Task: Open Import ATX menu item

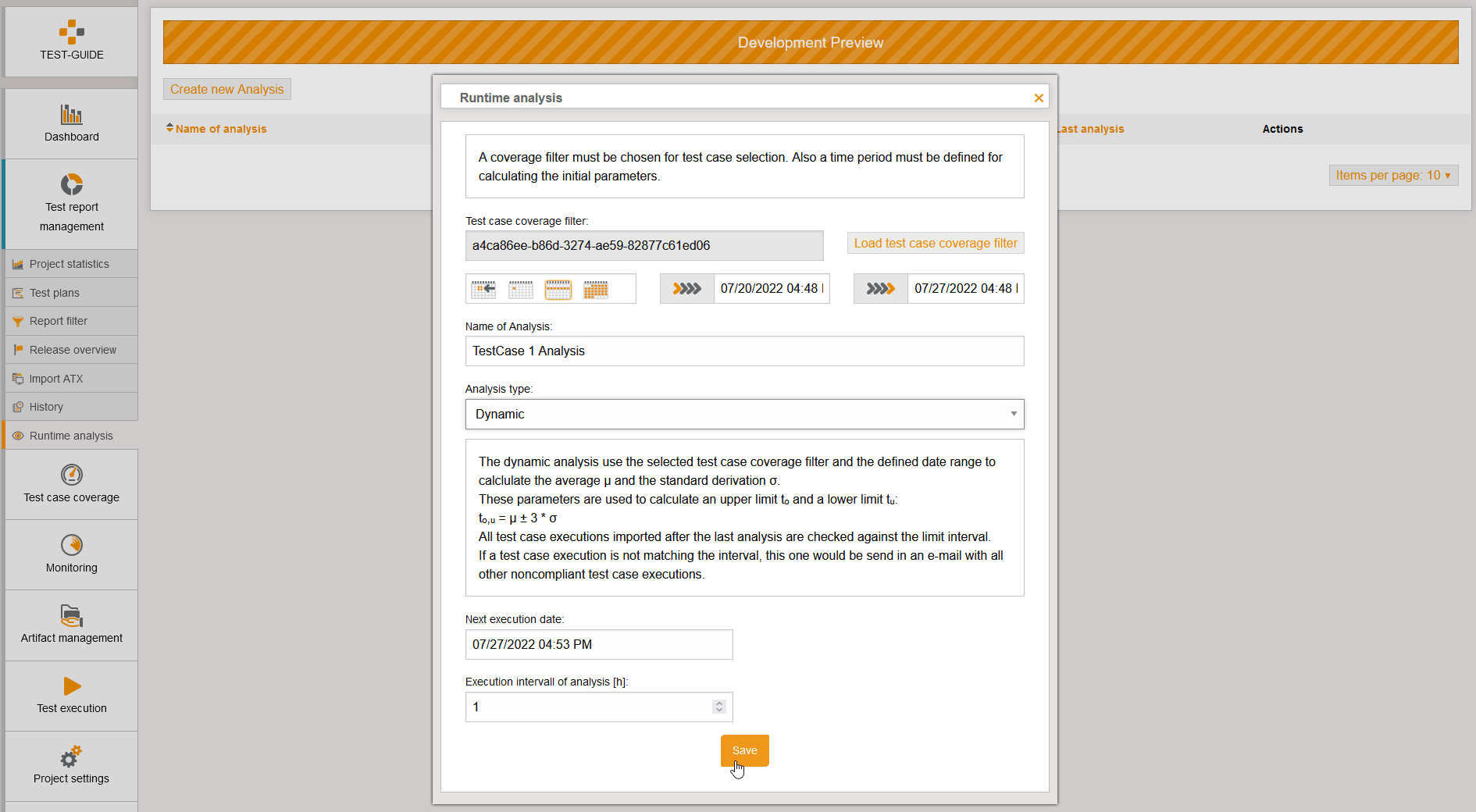Action: pos(55,379)
